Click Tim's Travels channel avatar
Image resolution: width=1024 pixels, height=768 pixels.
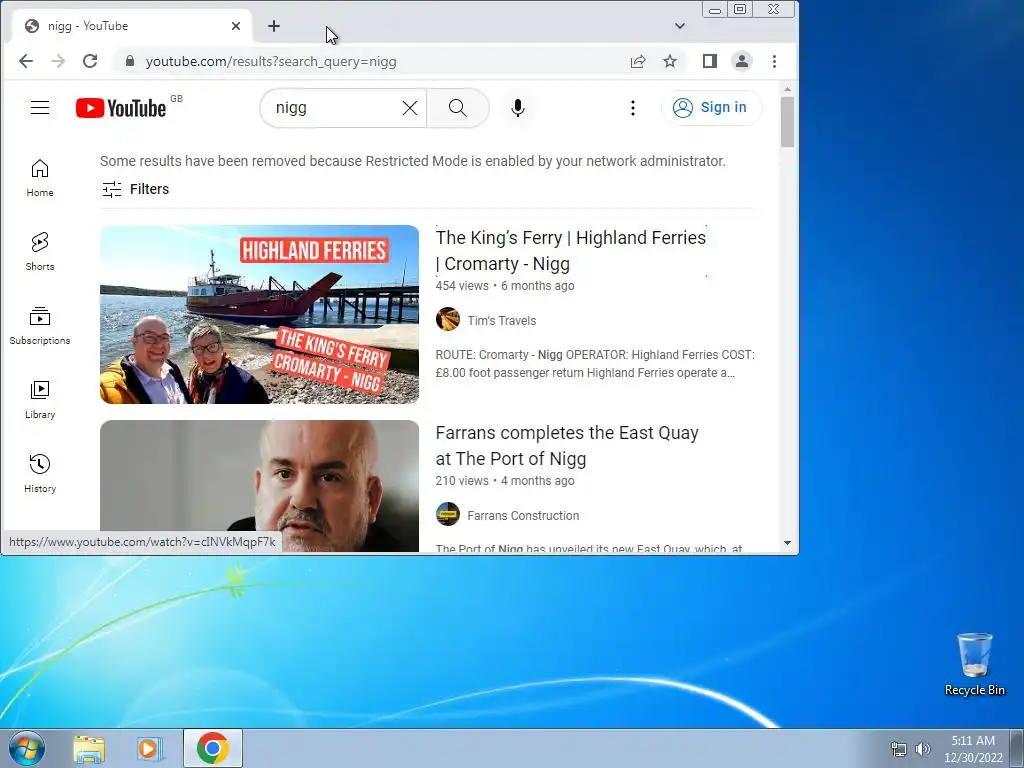pos(448,319)
